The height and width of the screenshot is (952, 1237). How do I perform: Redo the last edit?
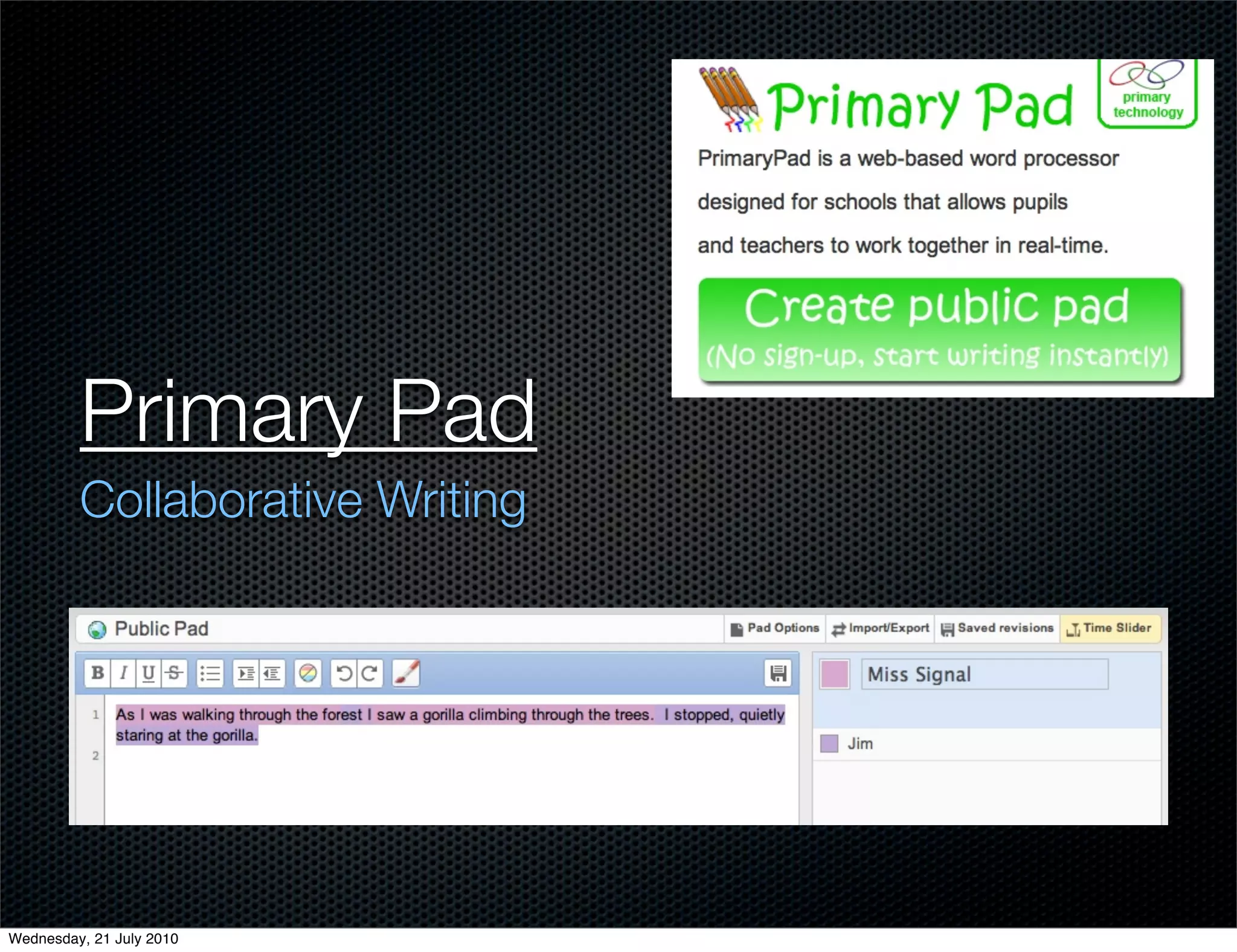pos(370,673)
